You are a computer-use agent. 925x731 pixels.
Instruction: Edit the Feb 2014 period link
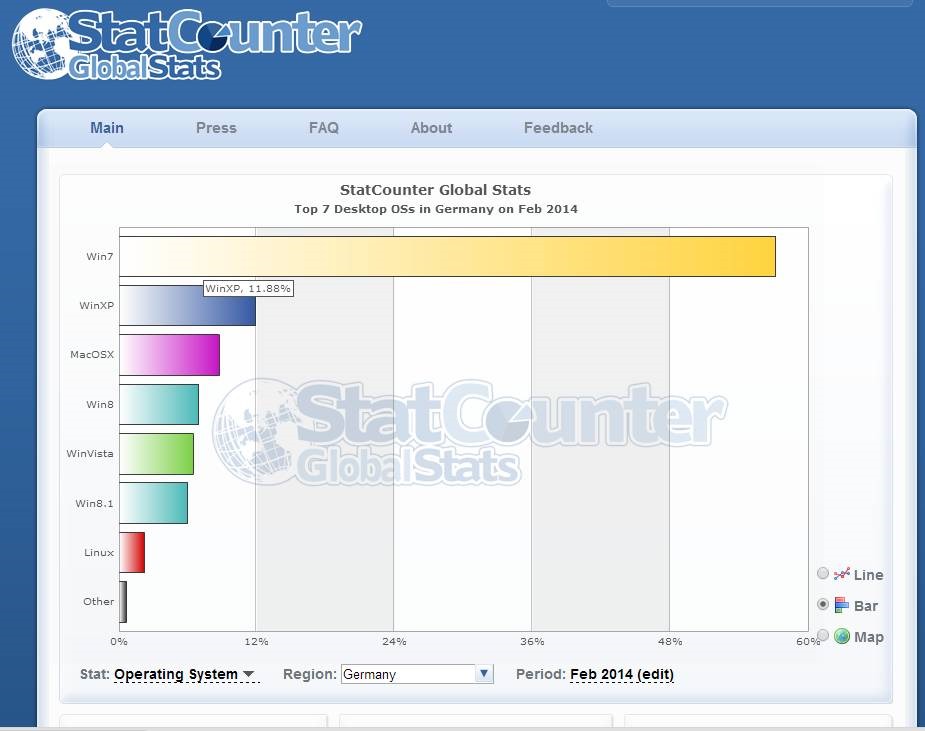[x=622, y=674]
